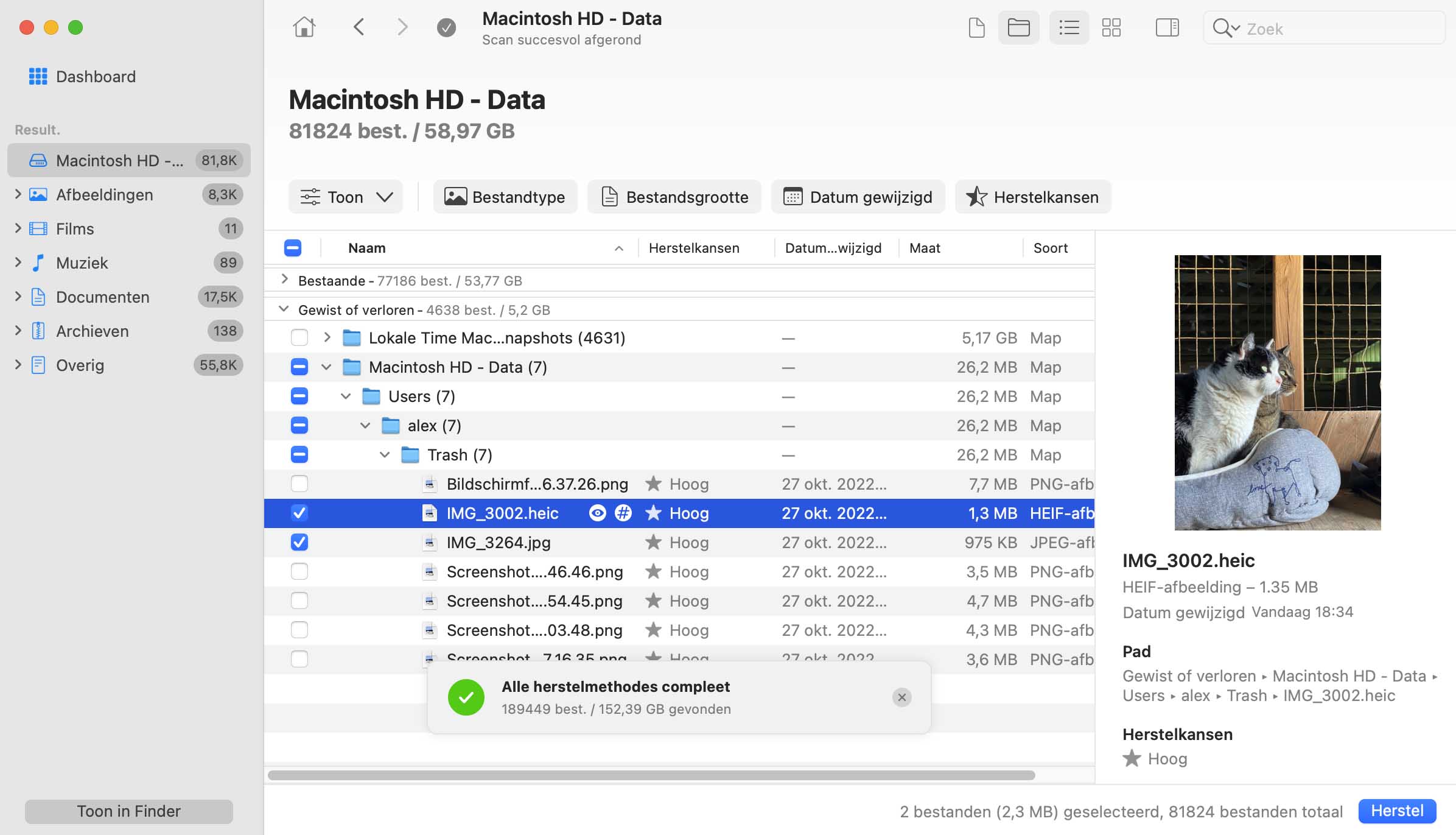
Task: Preview IMG_3002.heic with eye icon
Action: pyautogui.click(x=597, y=513)
